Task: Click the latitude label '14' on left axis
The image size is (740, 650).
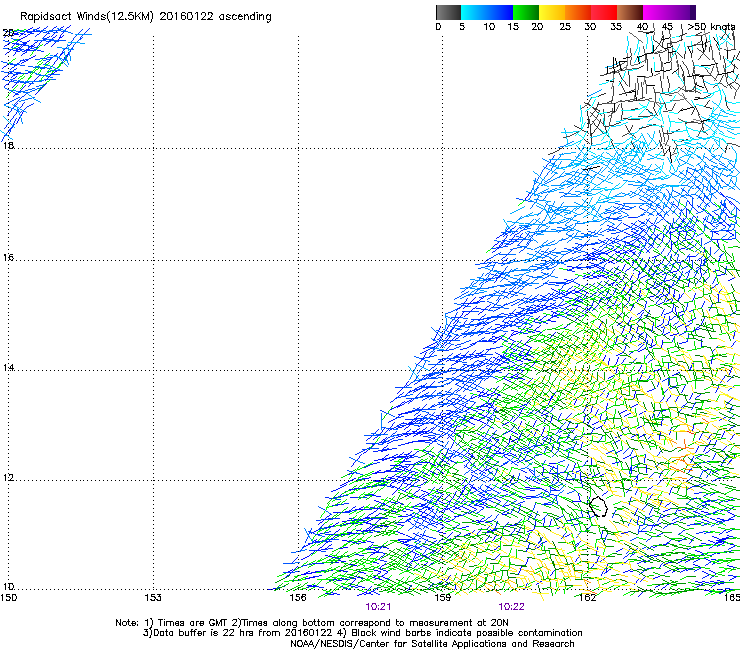Action: point(8,367)
